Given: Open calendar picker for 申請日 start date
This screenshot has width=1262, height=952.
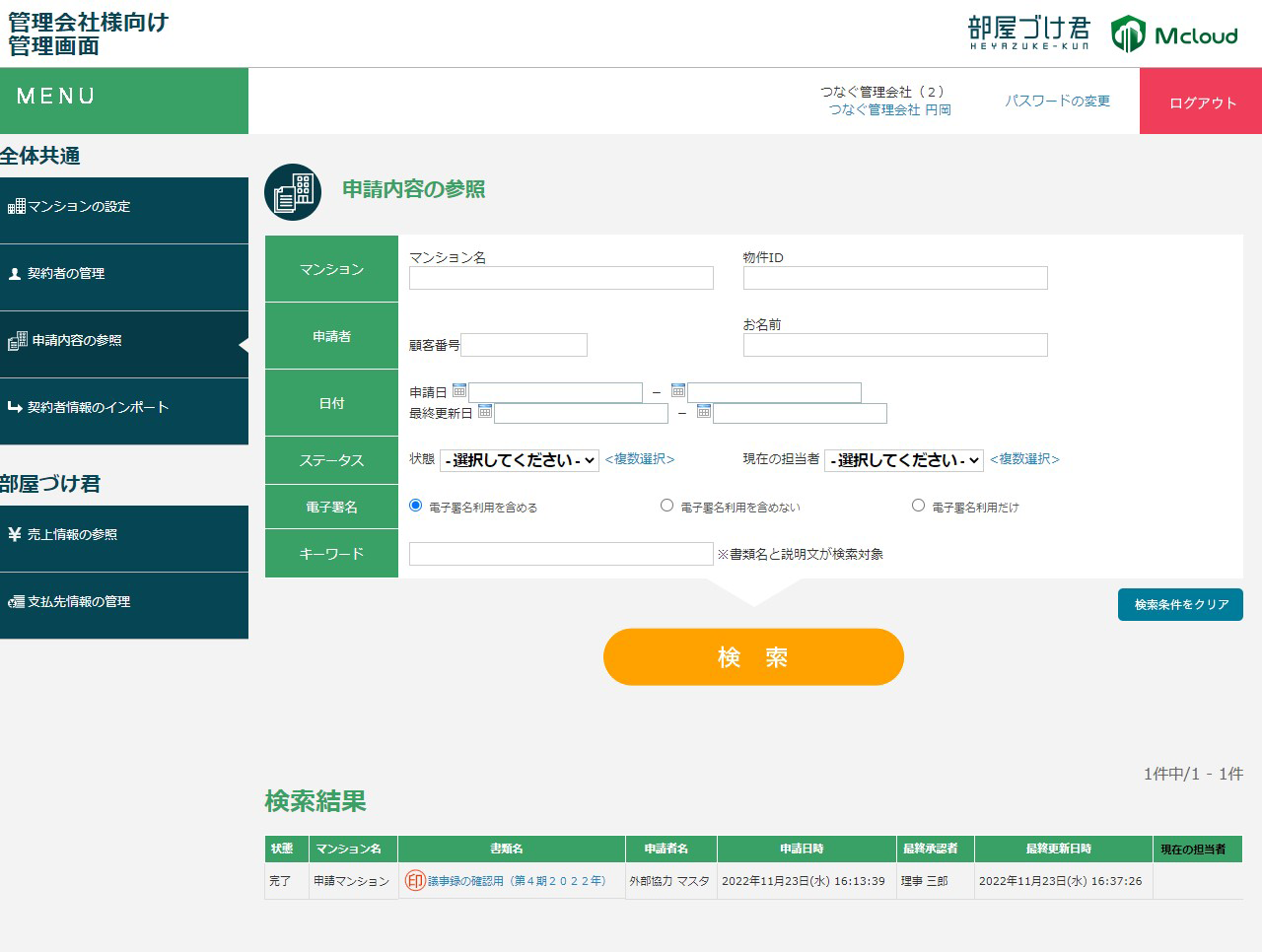Looking at the screenshot, I should pos(459,391).
